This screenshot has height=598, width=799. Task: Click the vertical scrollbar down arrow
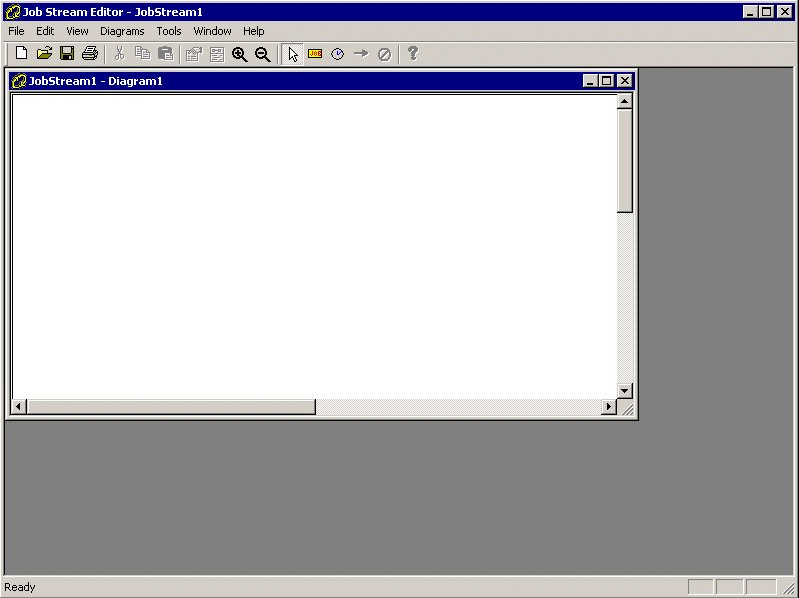pyautogui.click(x=625, y=390)
